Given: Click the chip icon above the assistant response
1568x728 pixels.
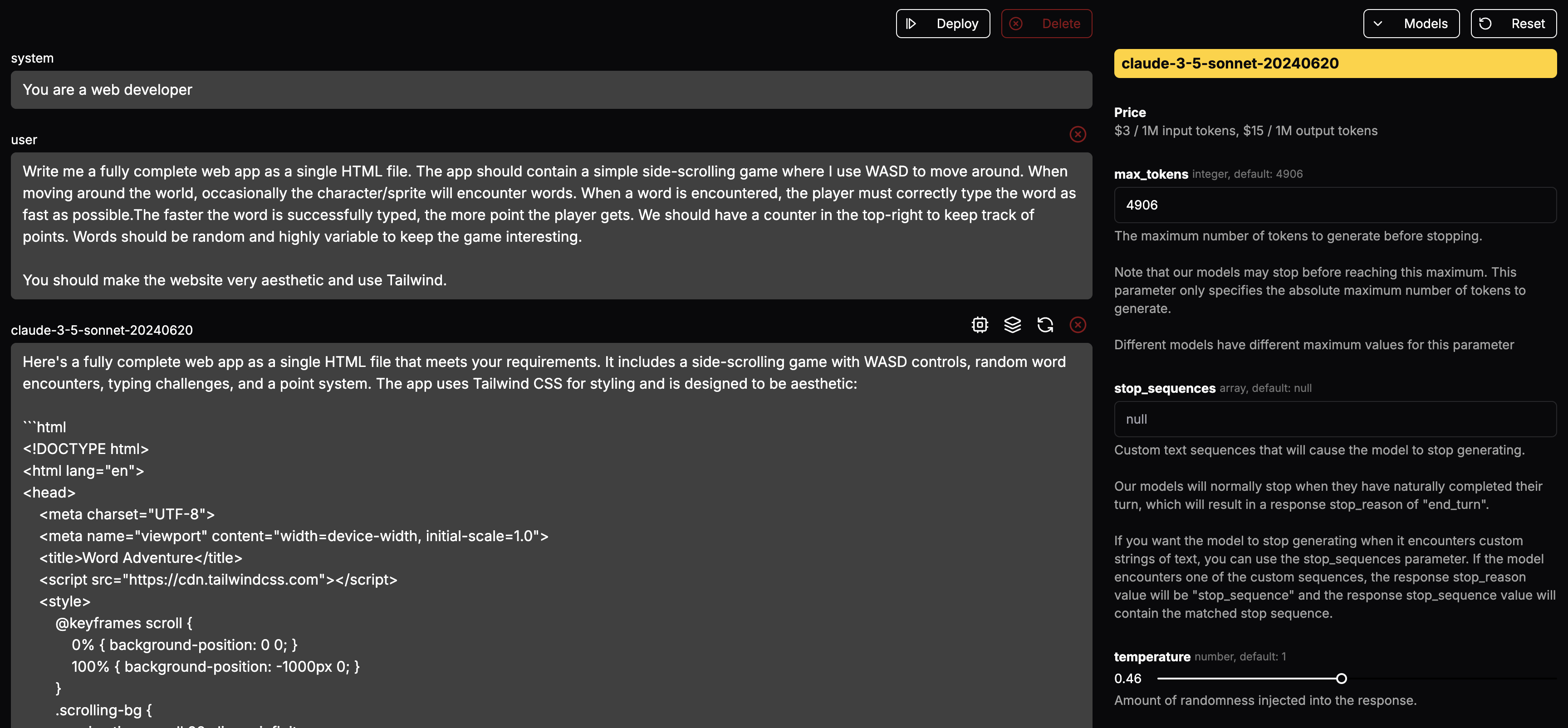Looking at the screenshot, I should pos(980,325).
